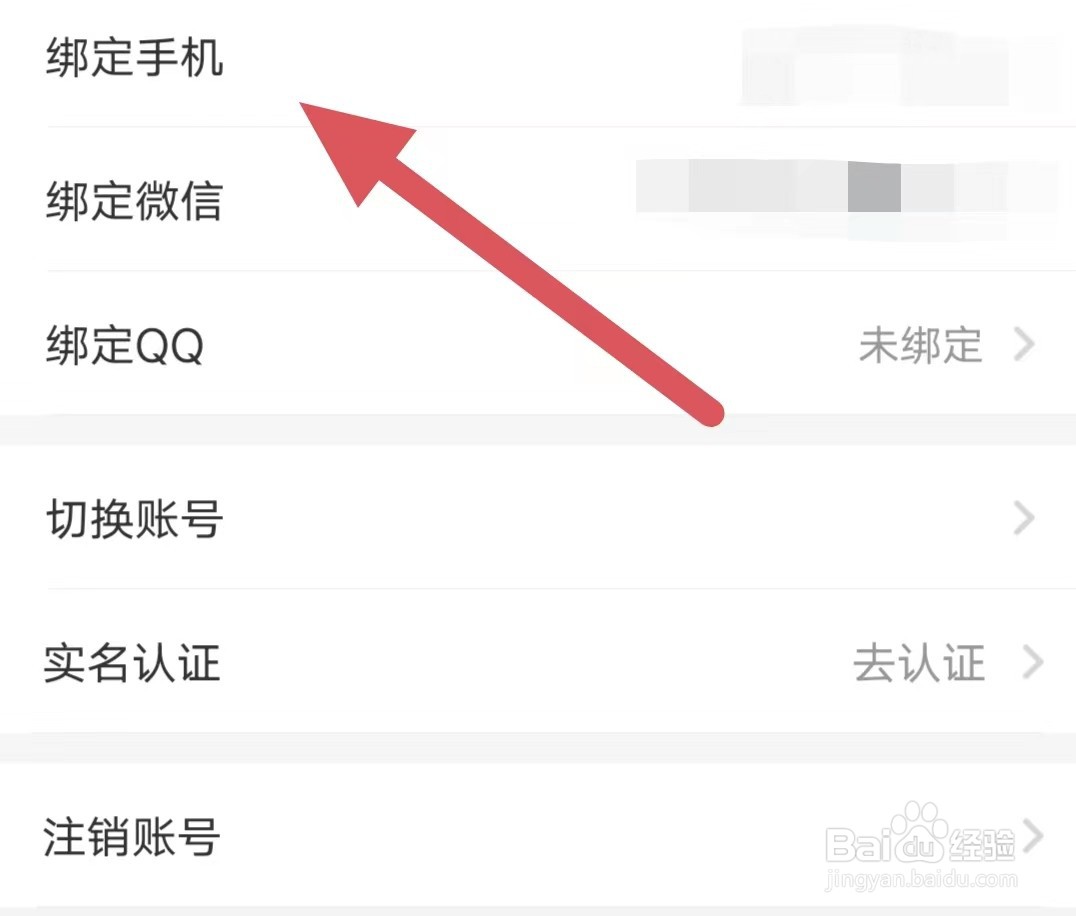Click the jingyan.baidu.com watermark URL
The width and height of the screenshot is (1076, 916).
922,880
